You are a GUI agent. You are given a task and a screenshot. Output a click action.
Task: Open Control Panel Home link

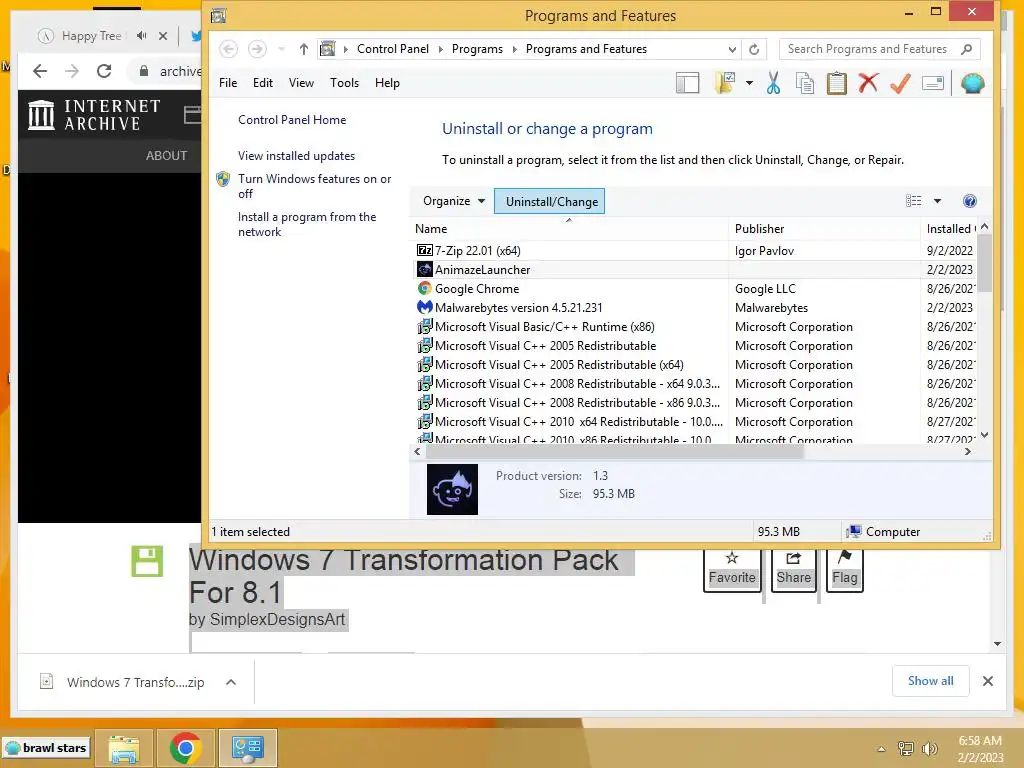click(x=292, y=120)
